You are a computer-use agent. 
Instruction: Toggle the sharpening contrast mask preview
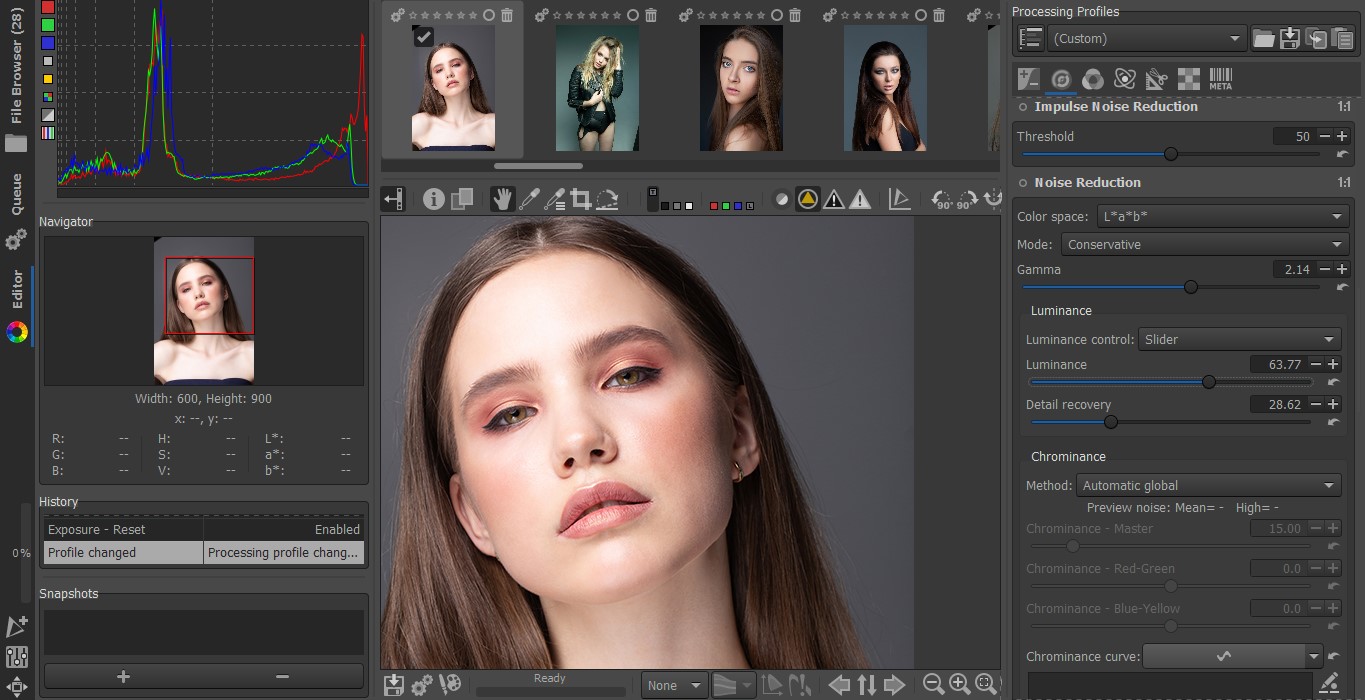click(782, 199)
